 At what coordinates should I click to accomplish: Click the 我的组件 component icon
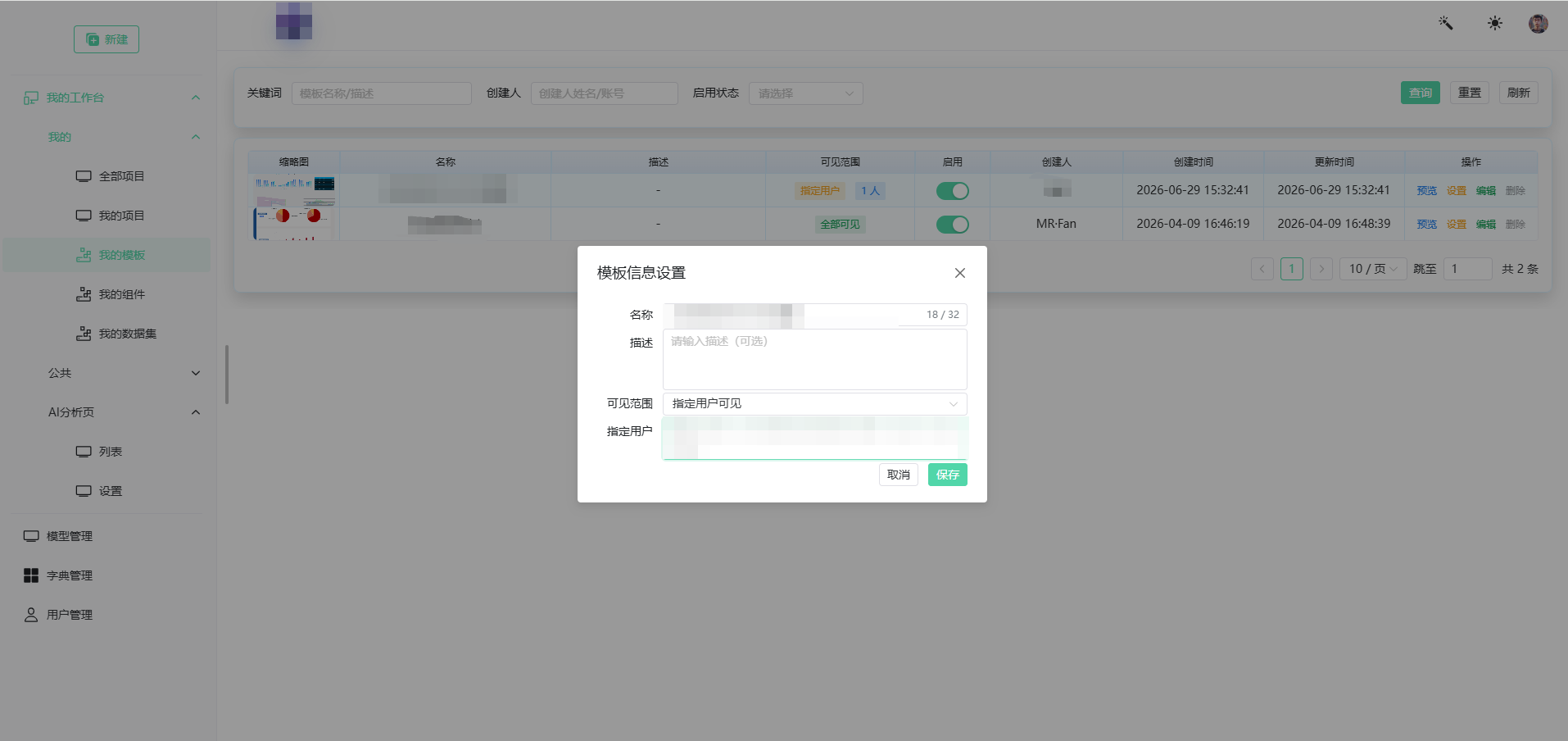click(84, 294)
